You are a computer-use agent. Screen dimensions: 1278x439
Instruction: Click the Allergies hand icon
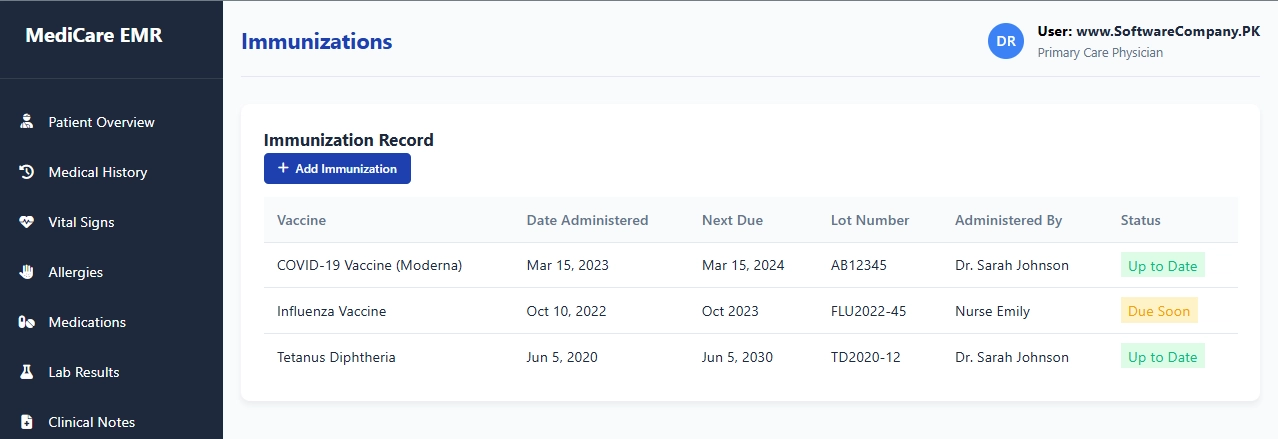[x=27, y=272]
